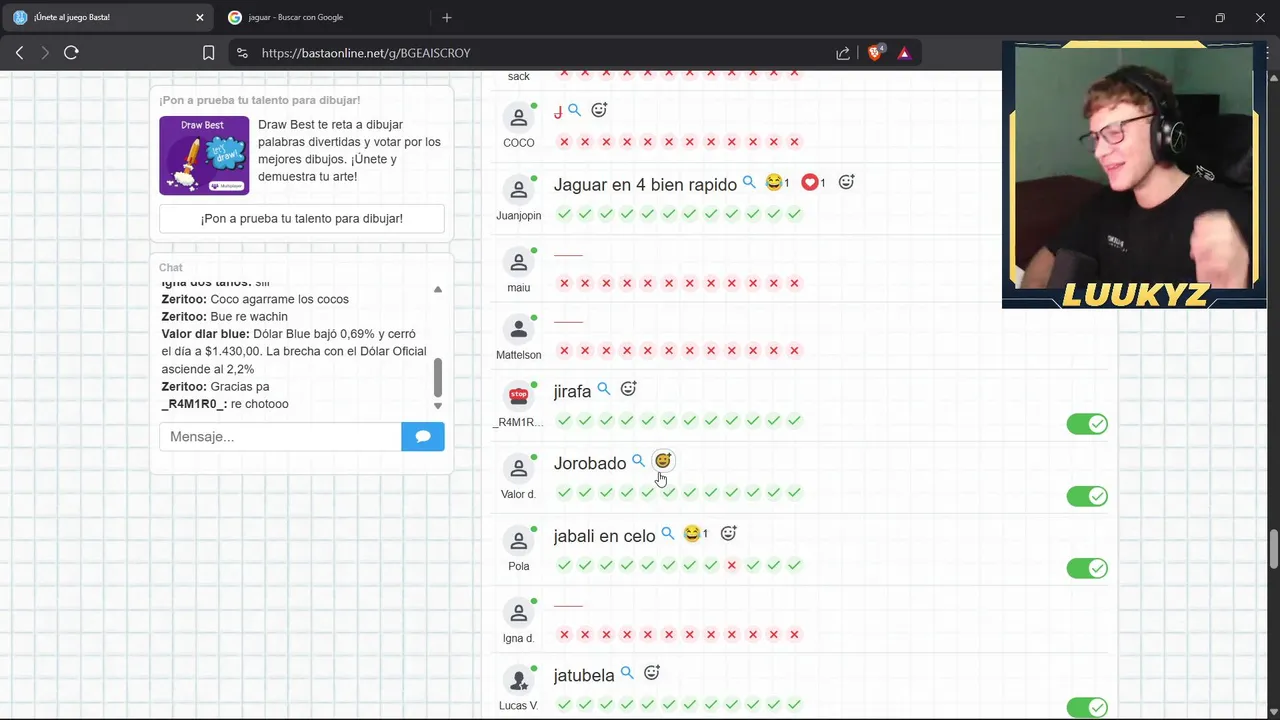
Task: Click player name 'Pola'
Action: click(x=518, y=566)
